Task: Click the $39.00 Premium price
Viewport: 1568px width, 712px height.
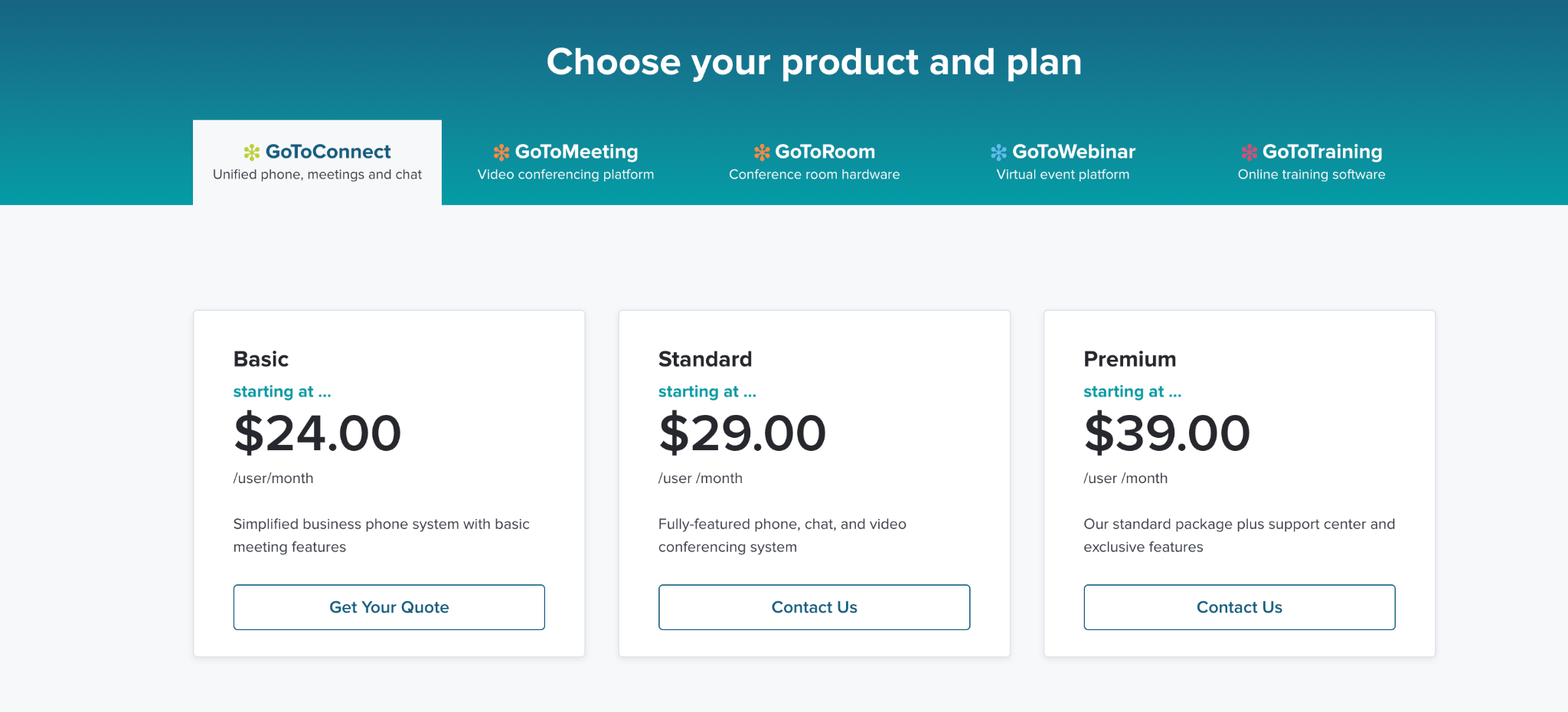Action: (1167, 433)
